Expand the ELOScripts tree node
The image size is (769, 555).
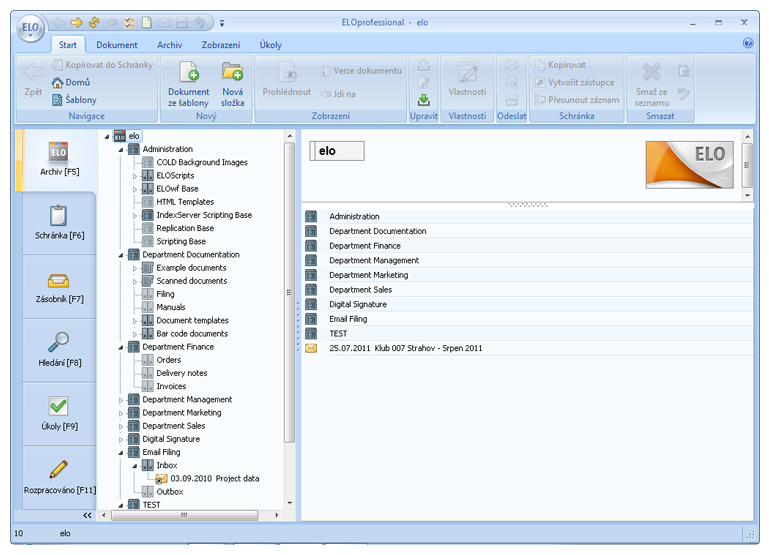[x=135, y=176]
